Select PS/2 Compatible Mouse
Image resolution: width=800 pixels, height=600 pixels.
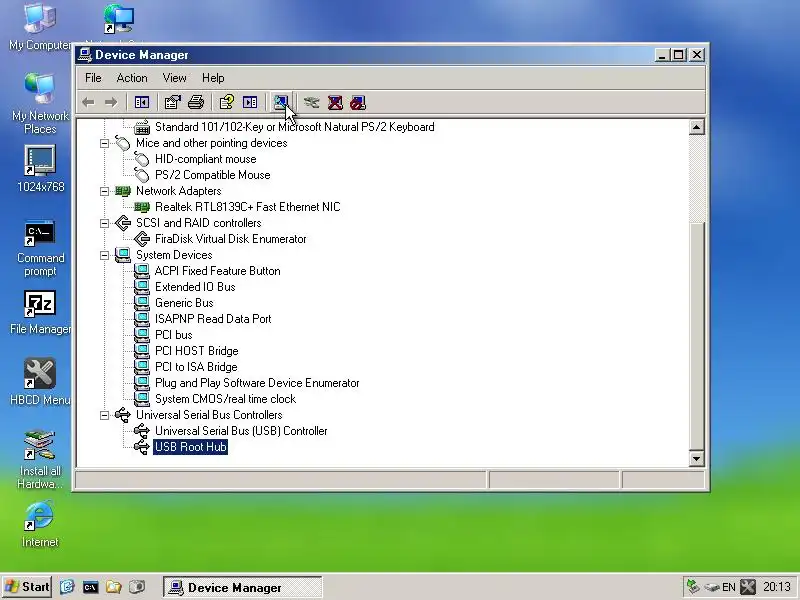(x=213, y=175)
